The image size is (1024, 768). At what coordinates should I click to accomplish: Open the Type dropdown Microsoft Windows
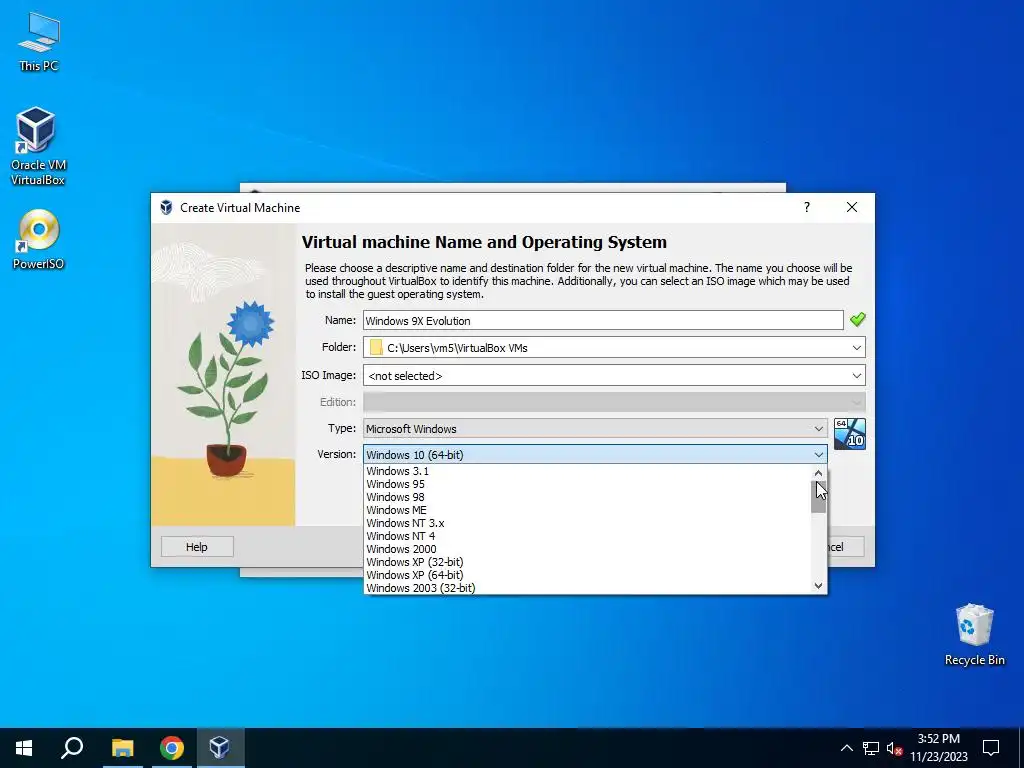[595, 428]
